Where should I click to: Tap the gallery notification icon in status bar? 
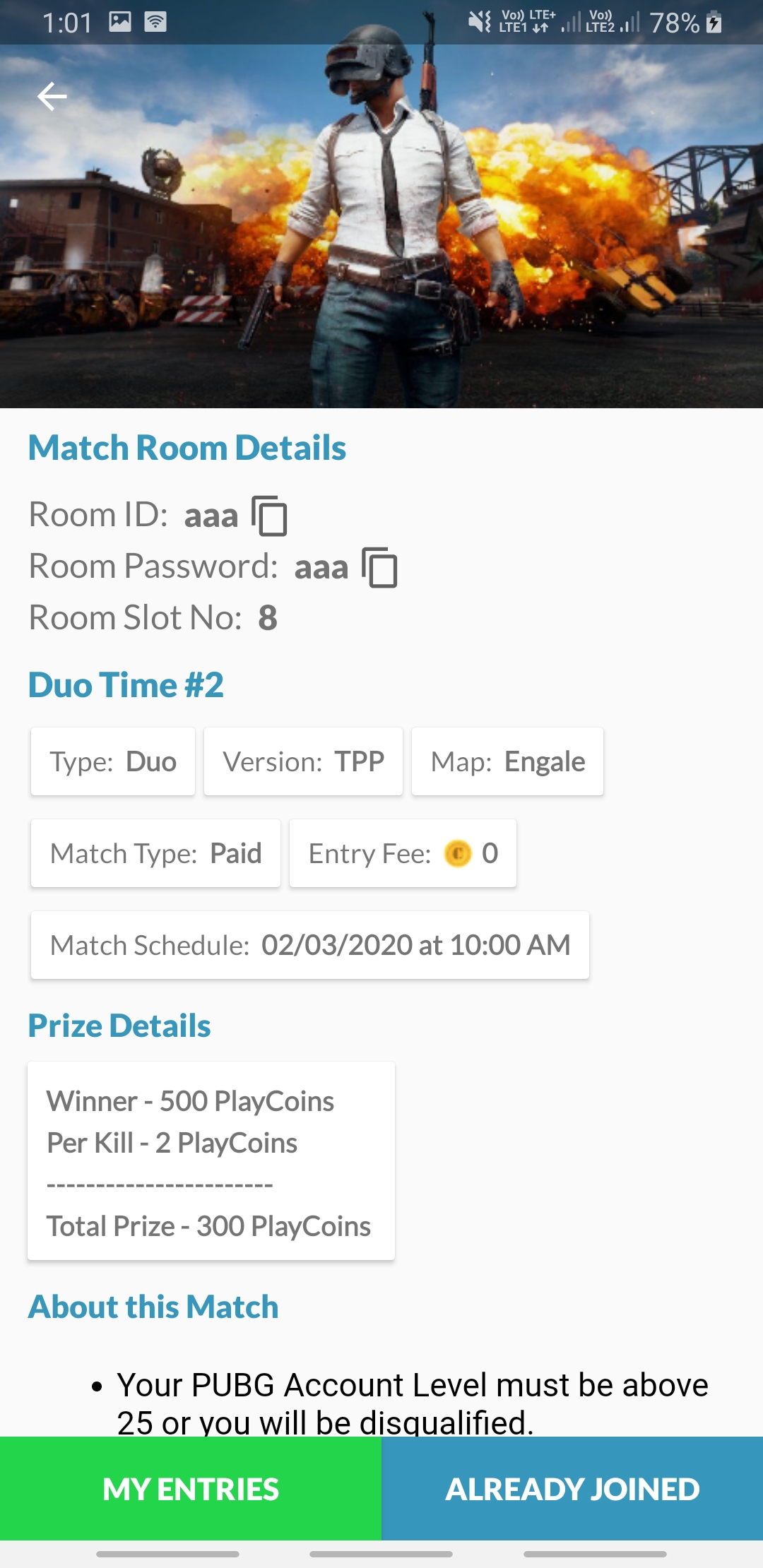click(120, 22)
